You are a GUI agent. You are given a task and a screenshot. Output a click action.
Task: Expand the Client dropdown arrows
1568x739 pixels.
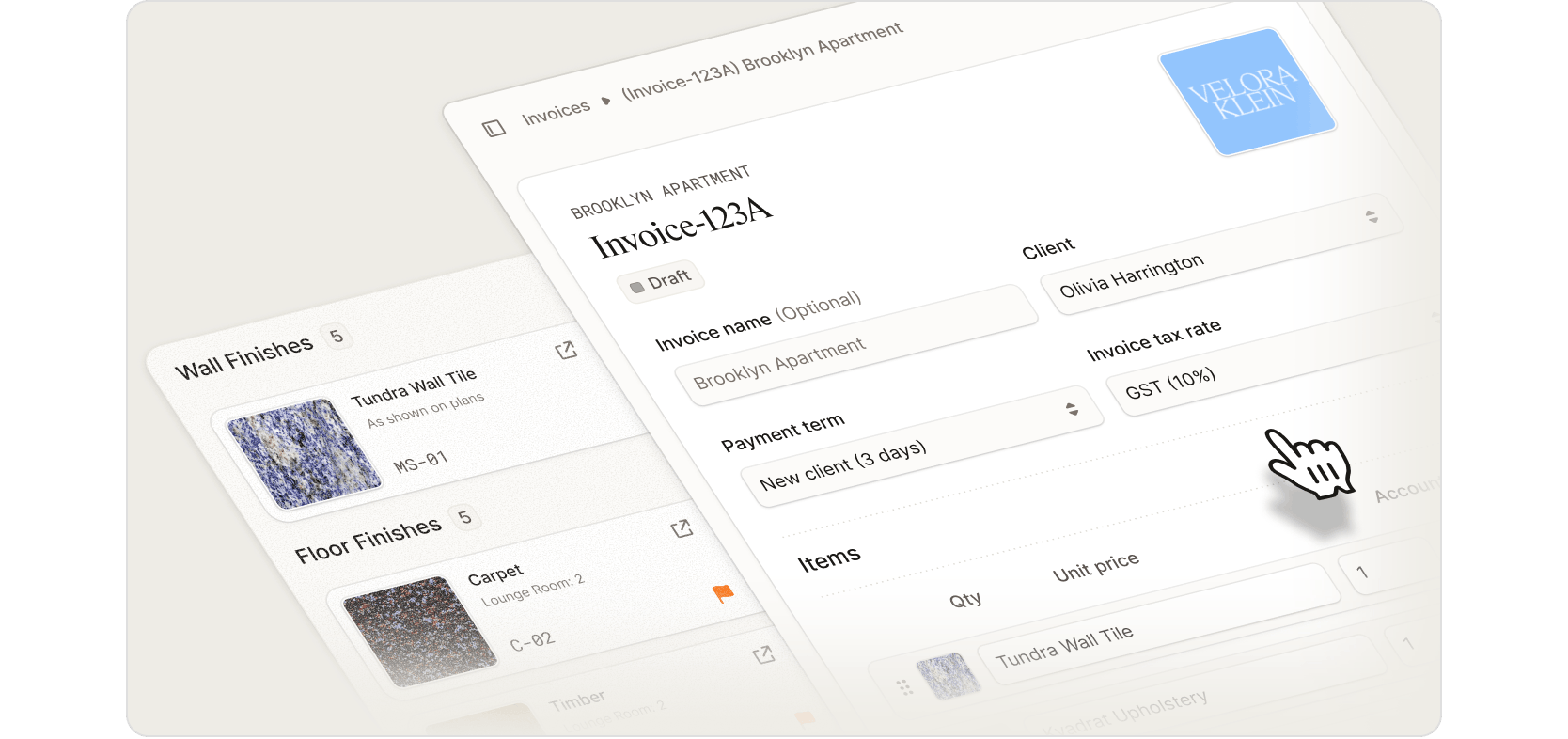(x=1372, y=216)
